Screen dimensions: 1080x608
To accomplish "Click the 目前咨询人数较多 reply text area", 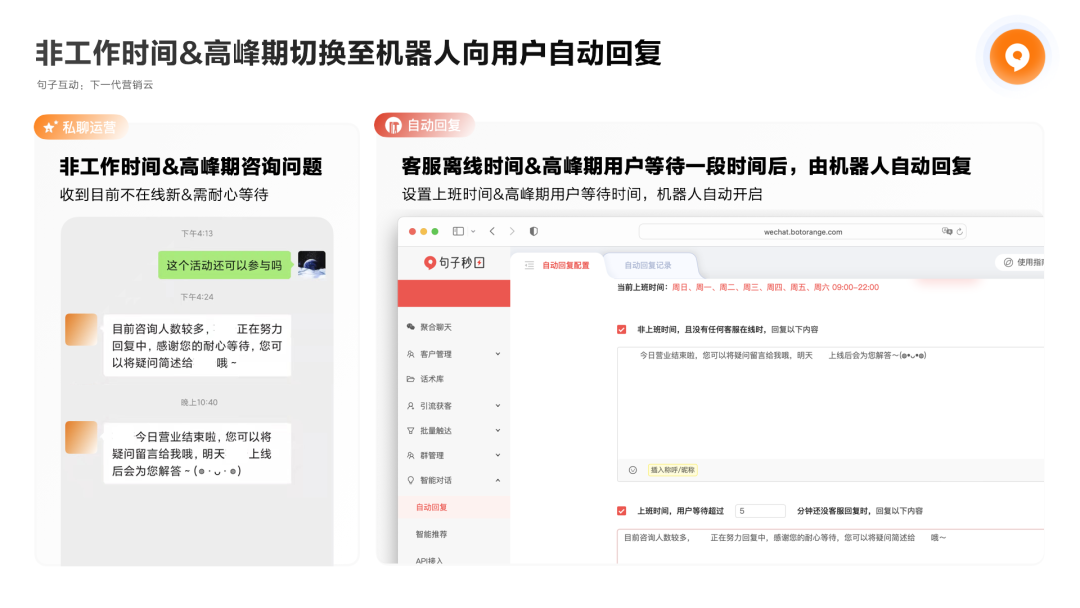I will point(831,547).
